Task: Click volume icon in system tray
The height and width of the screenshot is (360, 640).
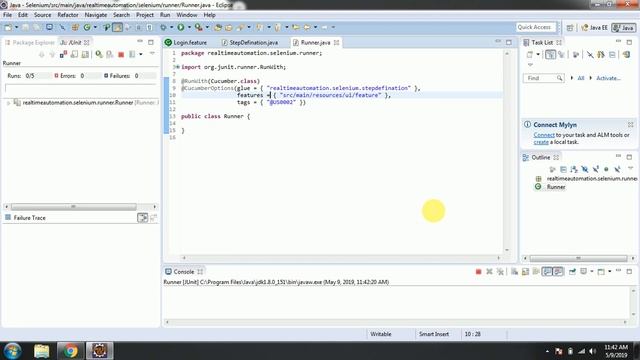Action: coord(593,351)
